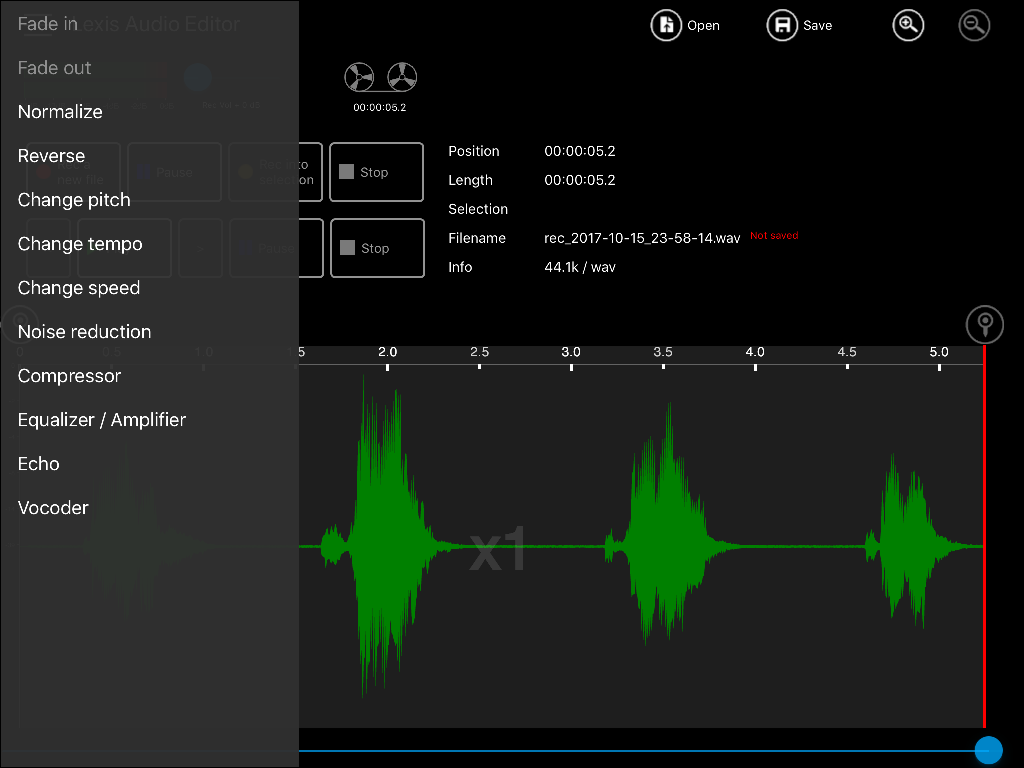Choose Fade in from the effects menu
1024x768 pixels.
click(x=48, y=24)
